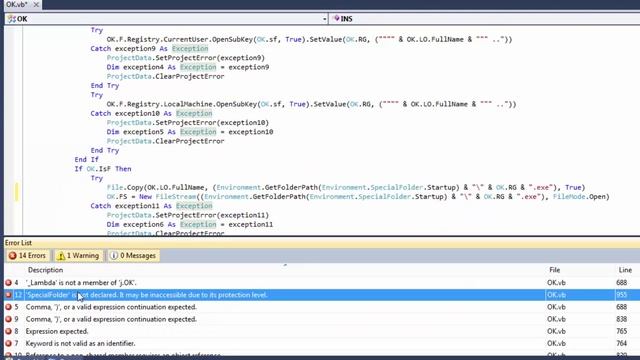Open the INS member dropdown
This screenshot has height=360, width=640.
[x=485, y=19]
